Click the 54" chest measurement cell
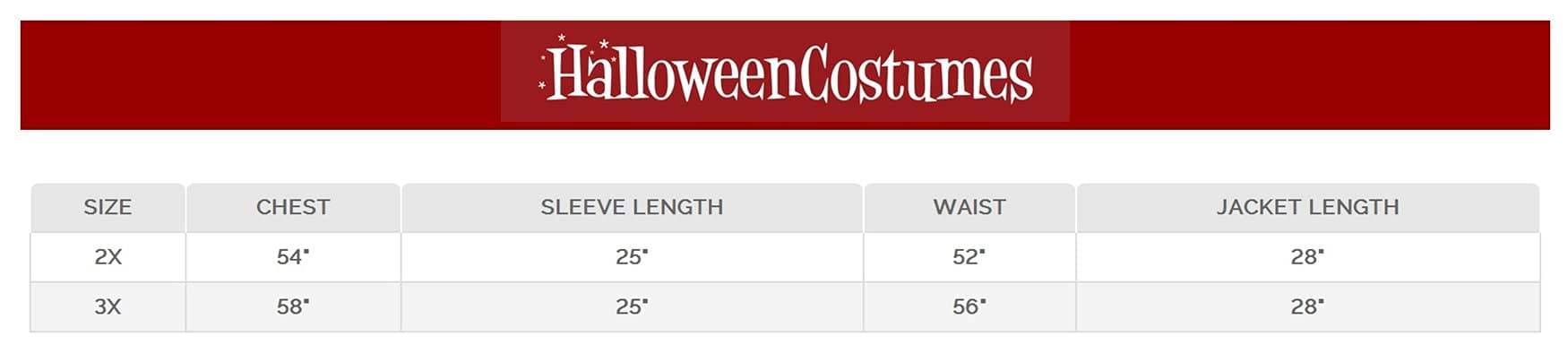The image size is (1568, 362). (293, 257)
